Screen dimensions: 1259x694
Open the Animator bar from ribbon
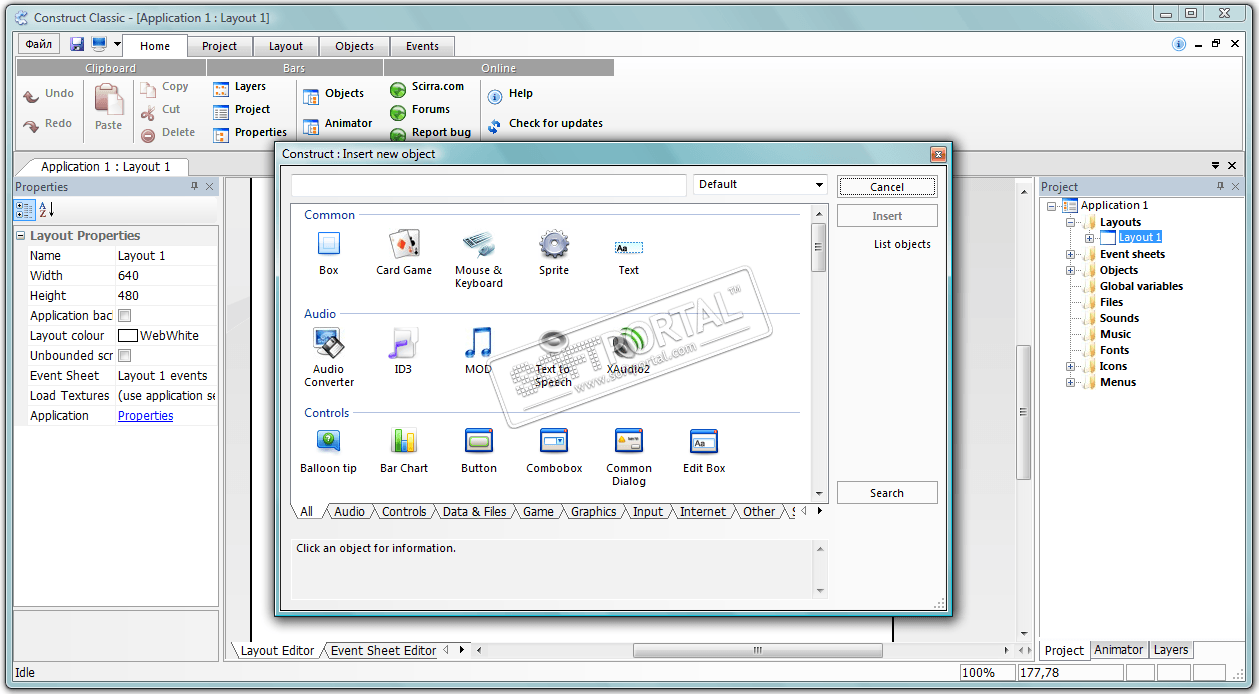pyautogui.click(x=337, y=124)
